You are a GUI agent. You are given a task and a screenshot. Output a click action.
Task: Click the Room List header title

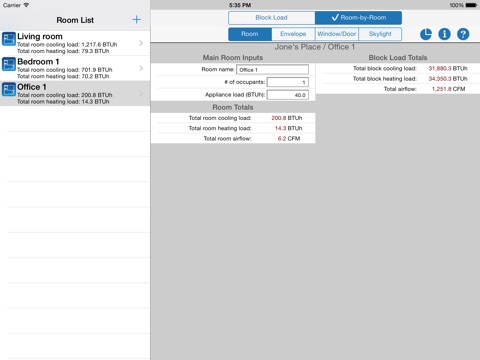pos(75,20)
